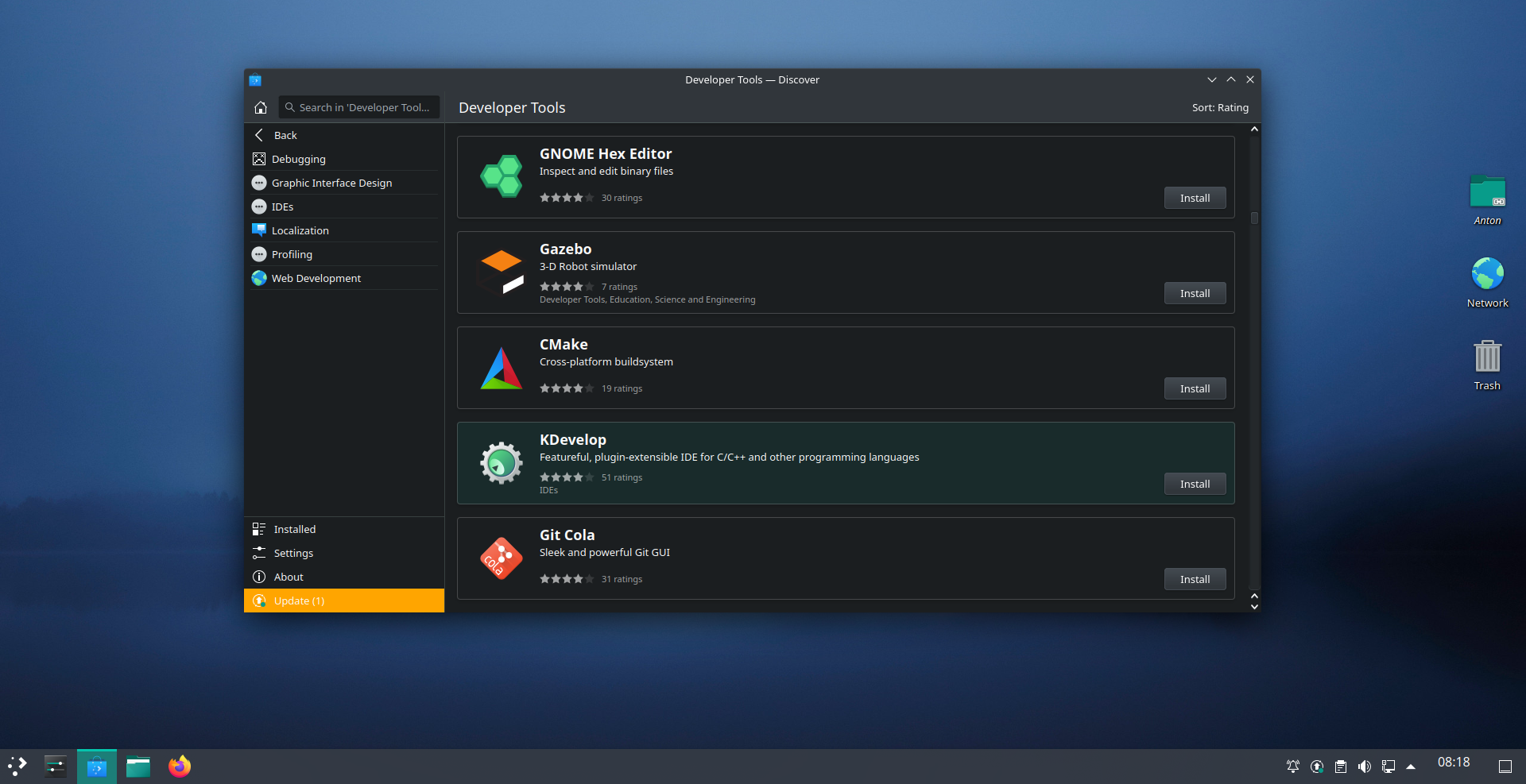Screen dimensions: 1526x784
Task: Click the KDevelop gear icon
Action: tap(501, 462)
